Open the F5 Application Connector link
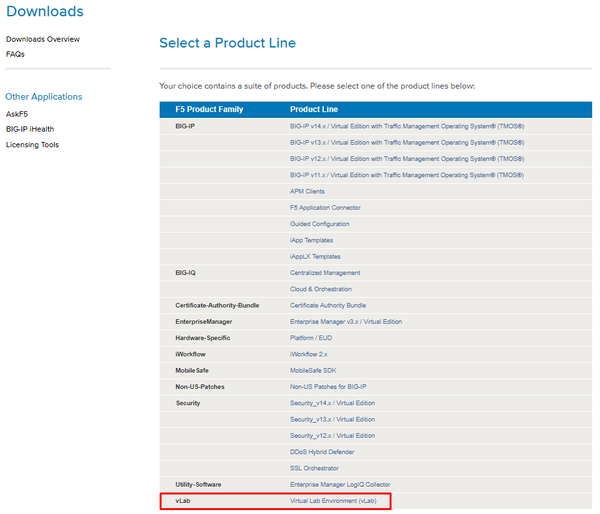600x514 pixels. tap(325, 208)
